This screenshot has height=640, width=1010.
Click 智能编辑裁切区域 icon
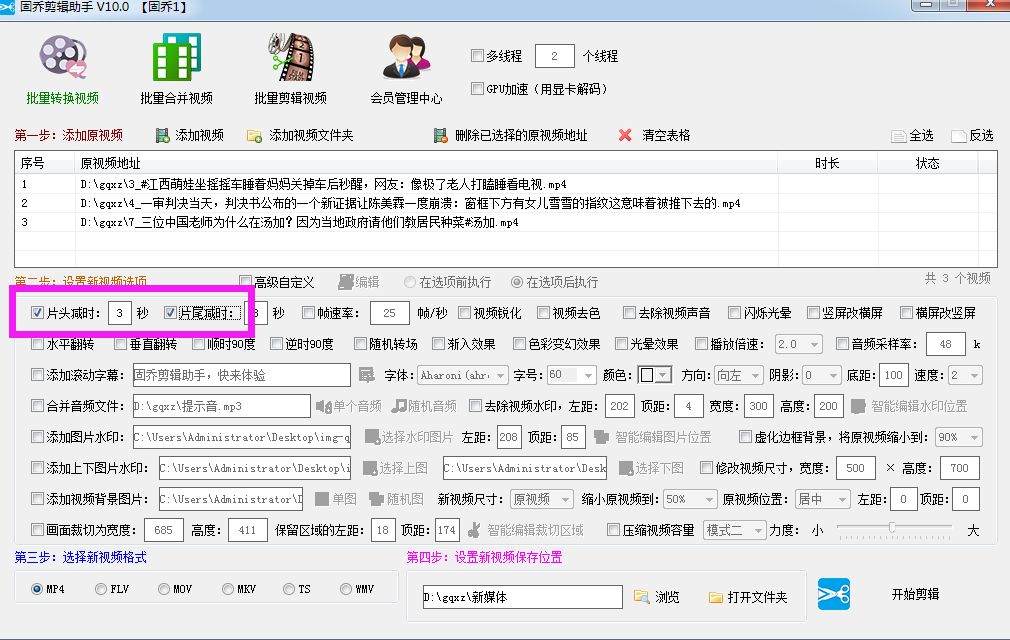click(x=474, y=530)
